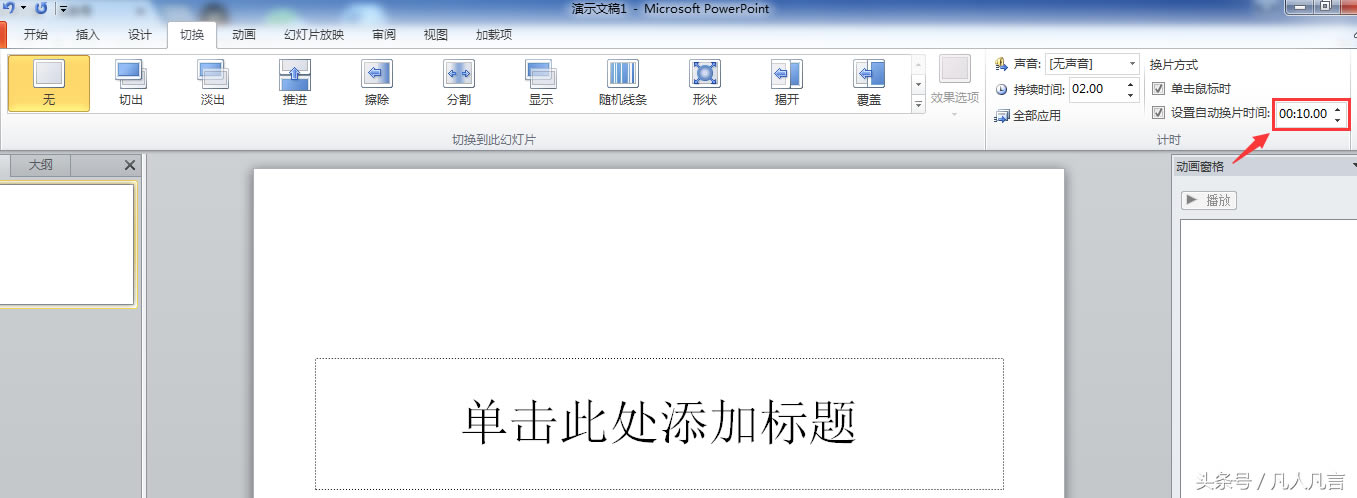Switch to the 动画 ribbon tab
This screenshot has width=1357, height=498.
(x=243, y=35)
